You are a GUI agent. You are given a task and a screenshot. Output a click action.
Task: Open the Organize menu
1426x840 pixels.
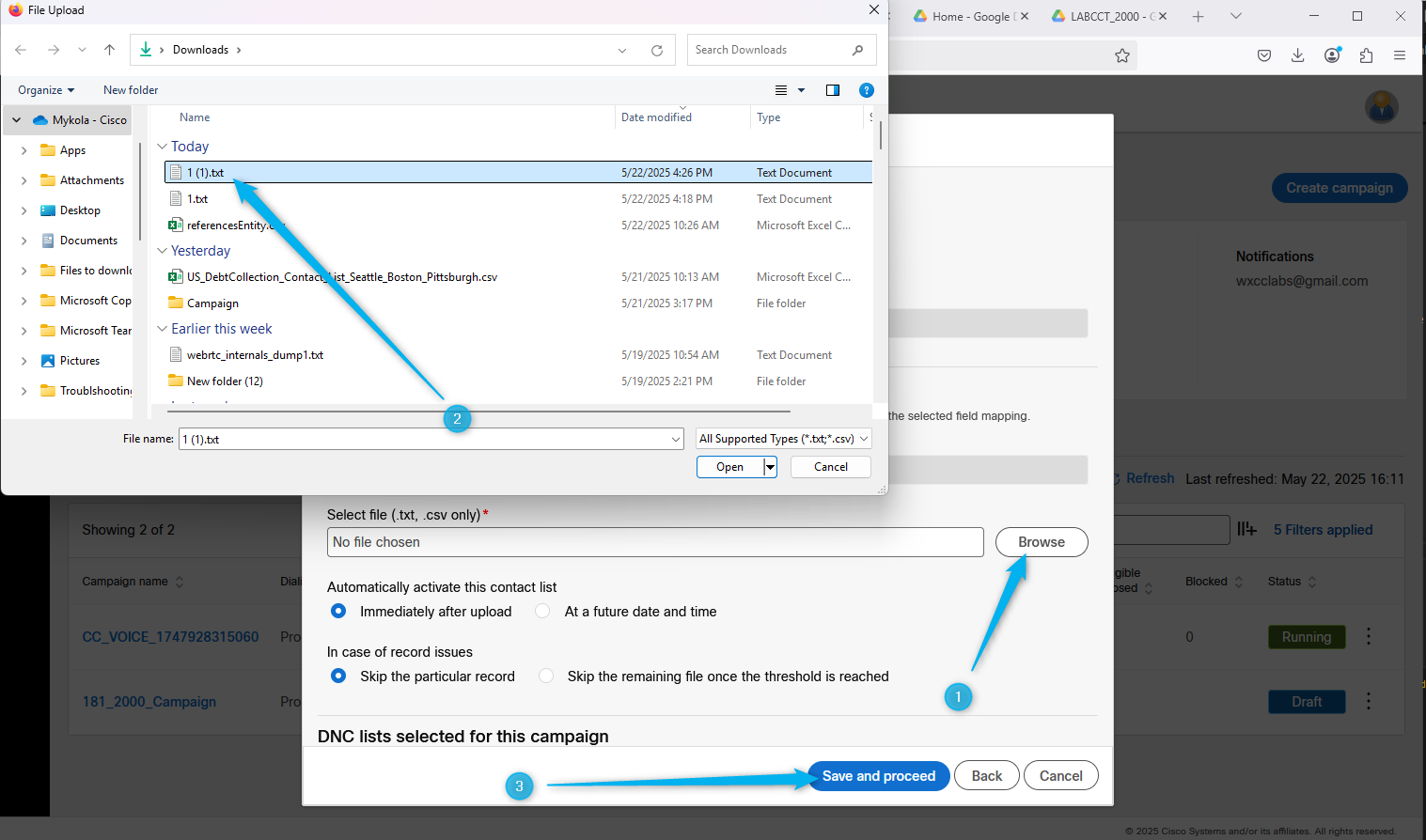pyautogui.click(x=45, y=90)
